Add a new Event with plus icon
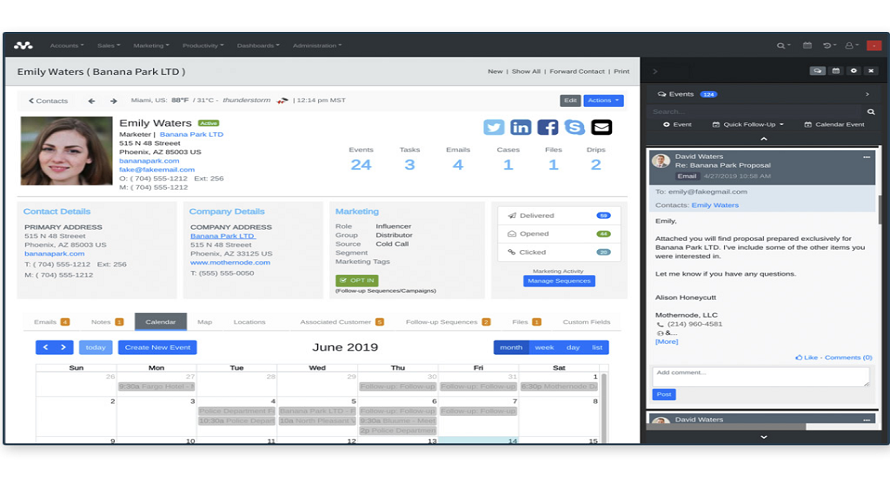The width and height of the screenshot is (890, 500). coord(677,124)
